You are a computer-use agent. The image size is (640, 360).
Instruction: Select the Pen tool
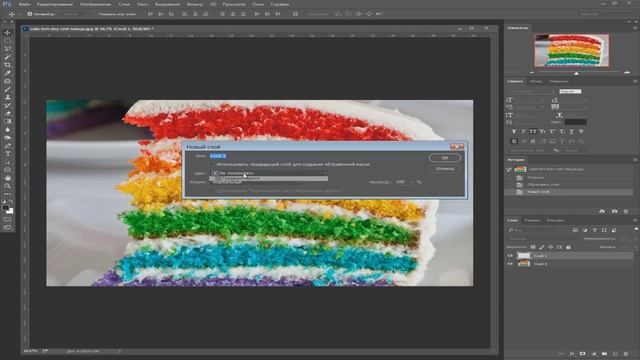(7, 146)
